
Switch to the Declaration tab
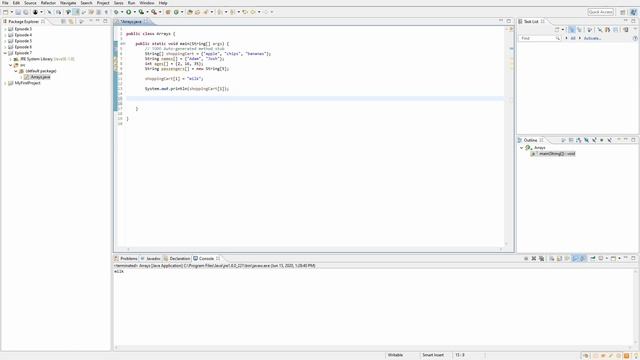(x=177, y=258)
